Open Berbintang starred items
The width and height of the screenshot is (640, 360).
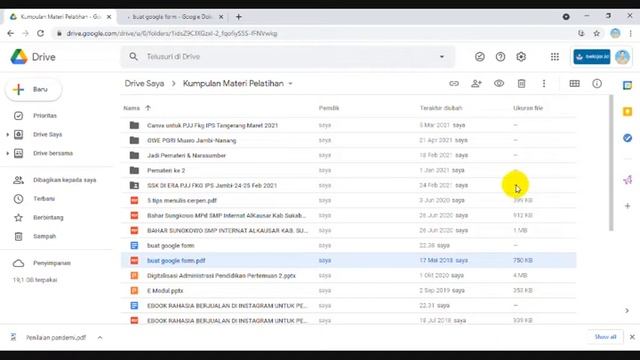pos(48,218)
